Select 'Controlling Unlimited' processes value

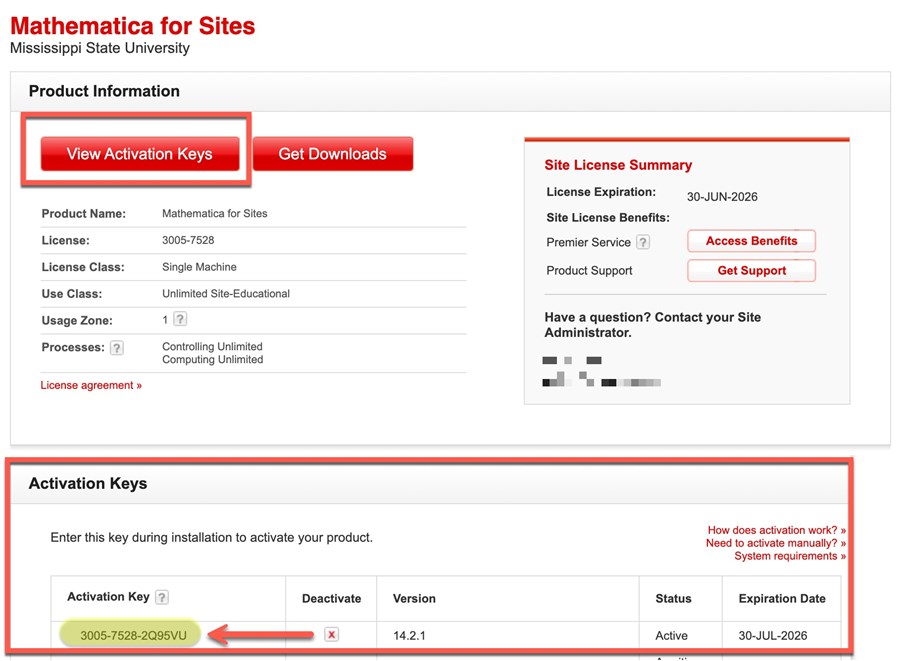[x=212, y=347]
